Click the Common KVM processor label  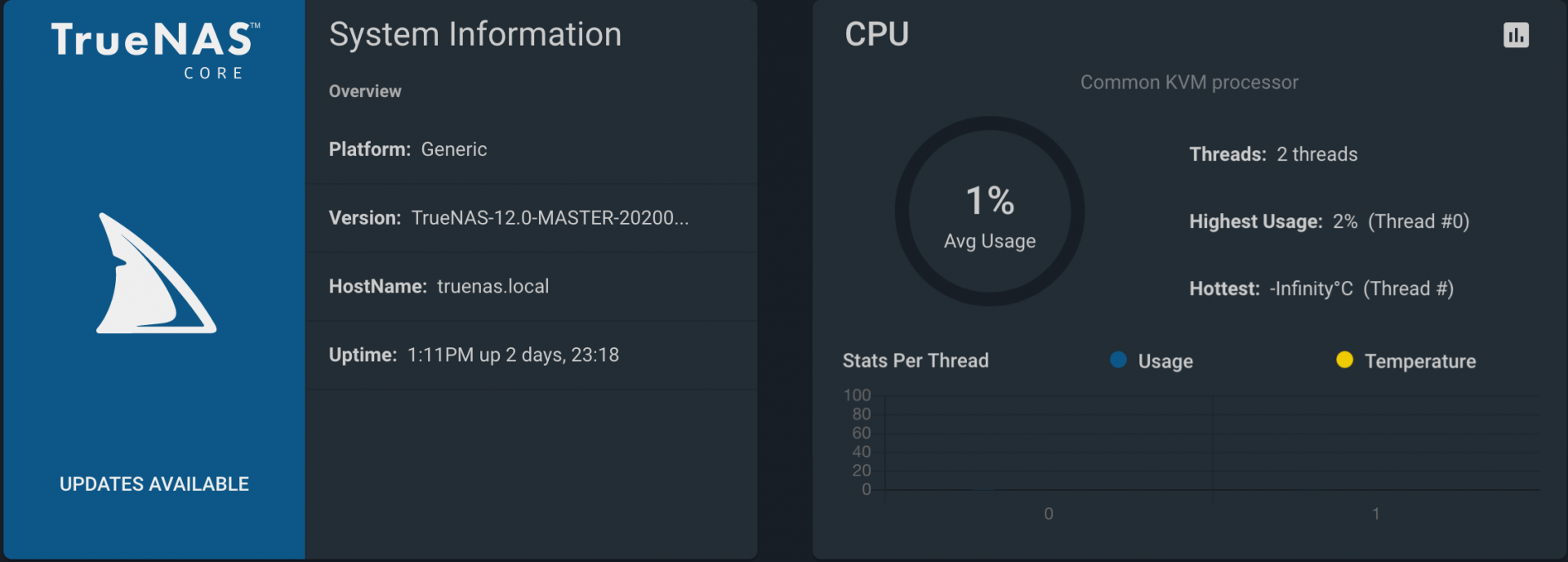pyautogui.click(x=1189, y=83)
